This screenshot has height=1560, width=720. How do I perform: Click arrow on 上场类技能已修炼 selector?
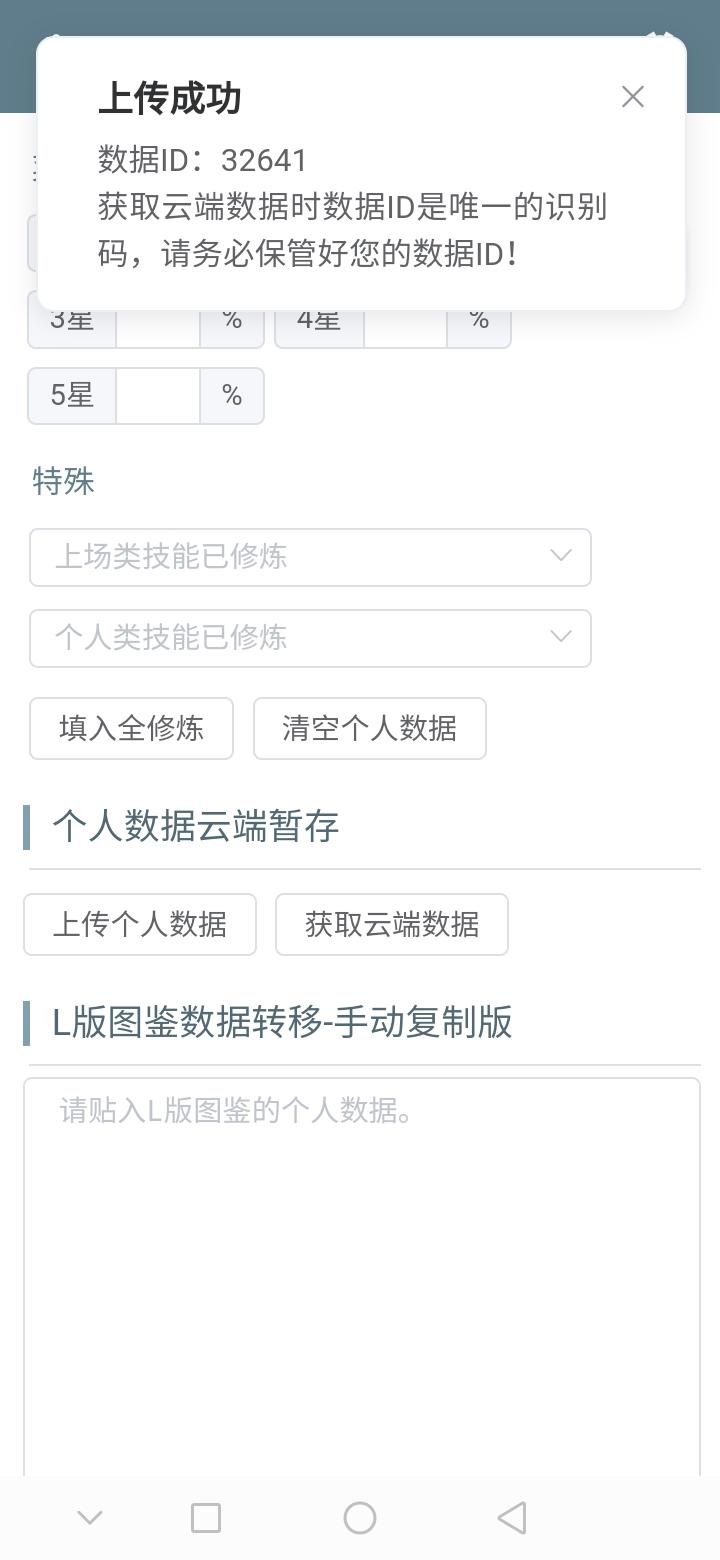click(561, 556)
